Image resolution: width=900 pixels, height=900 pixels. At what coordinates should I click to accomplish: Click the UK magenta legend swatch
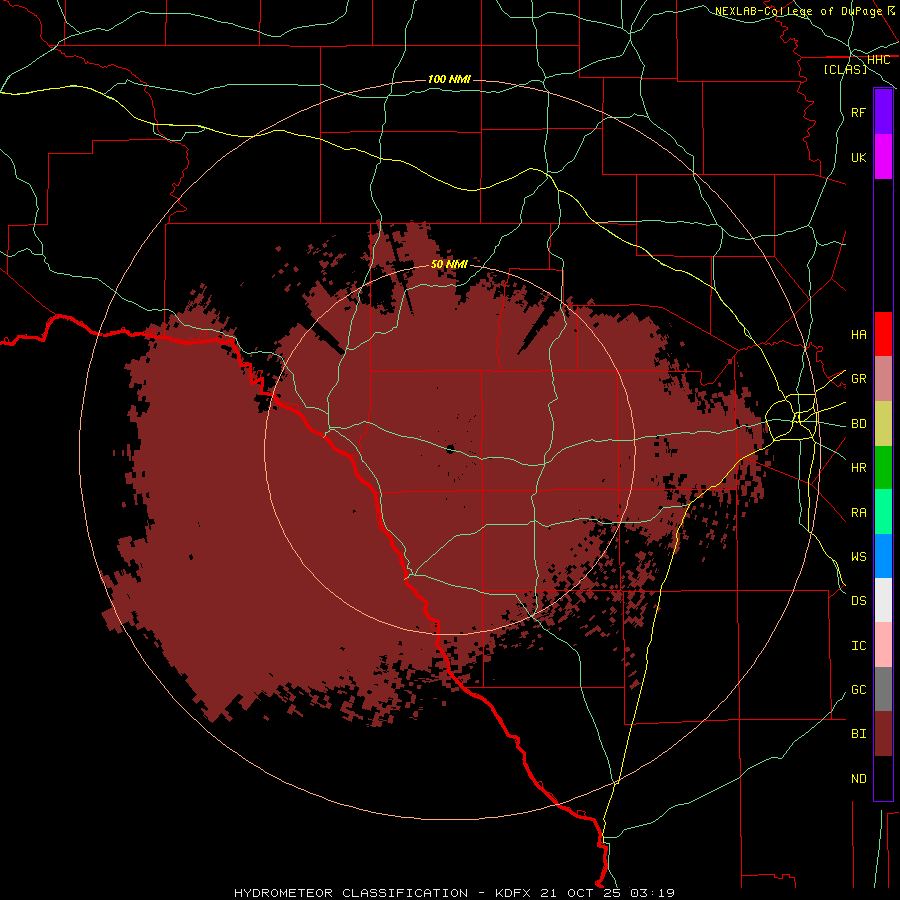point(883,157)
